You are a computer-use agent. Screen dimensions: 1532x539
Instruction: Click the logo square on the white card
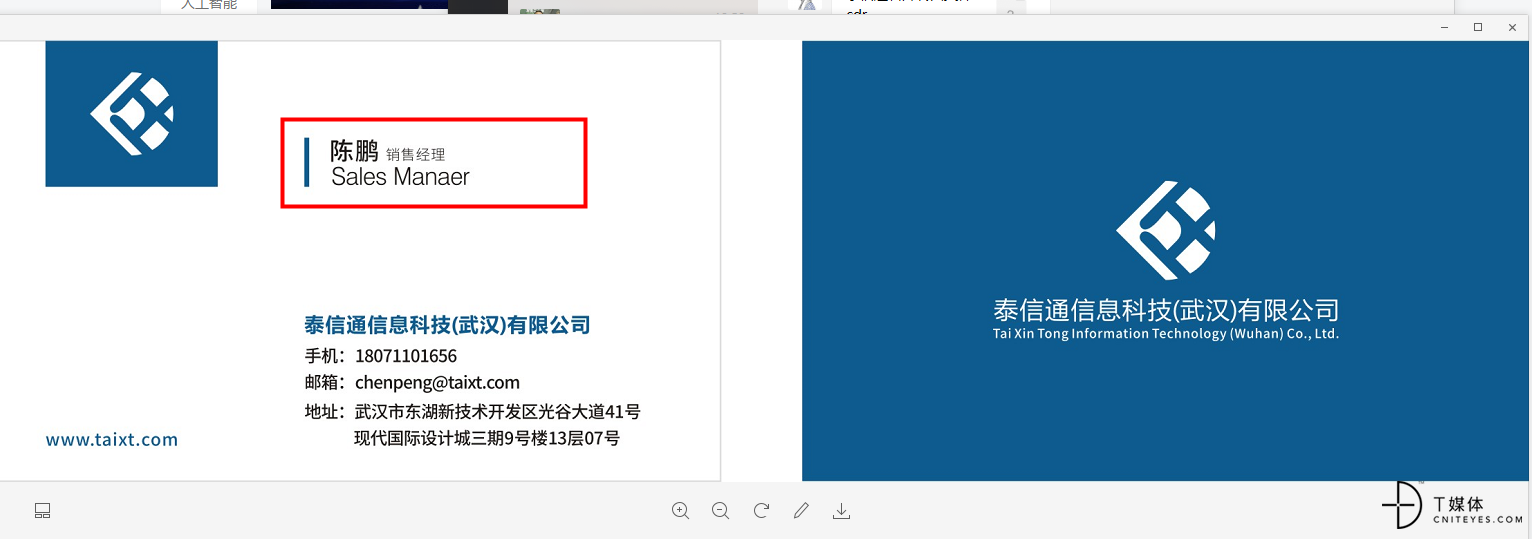pyautogui.click(x=131, y=113)
